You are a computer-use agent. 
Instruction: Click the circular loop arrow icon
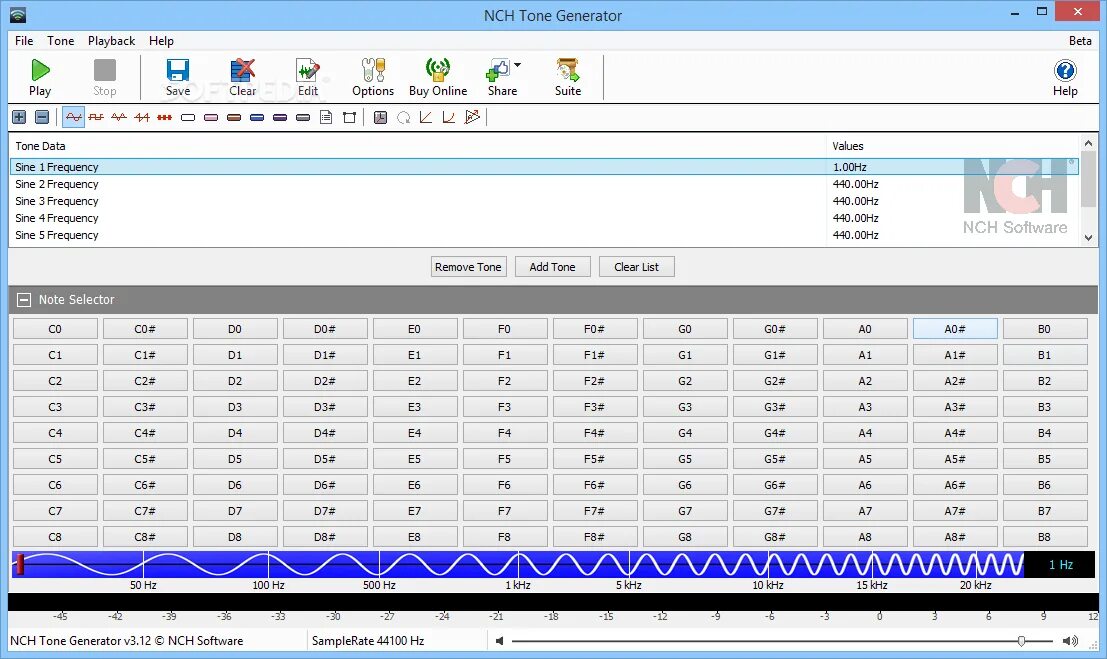(404, 117)
